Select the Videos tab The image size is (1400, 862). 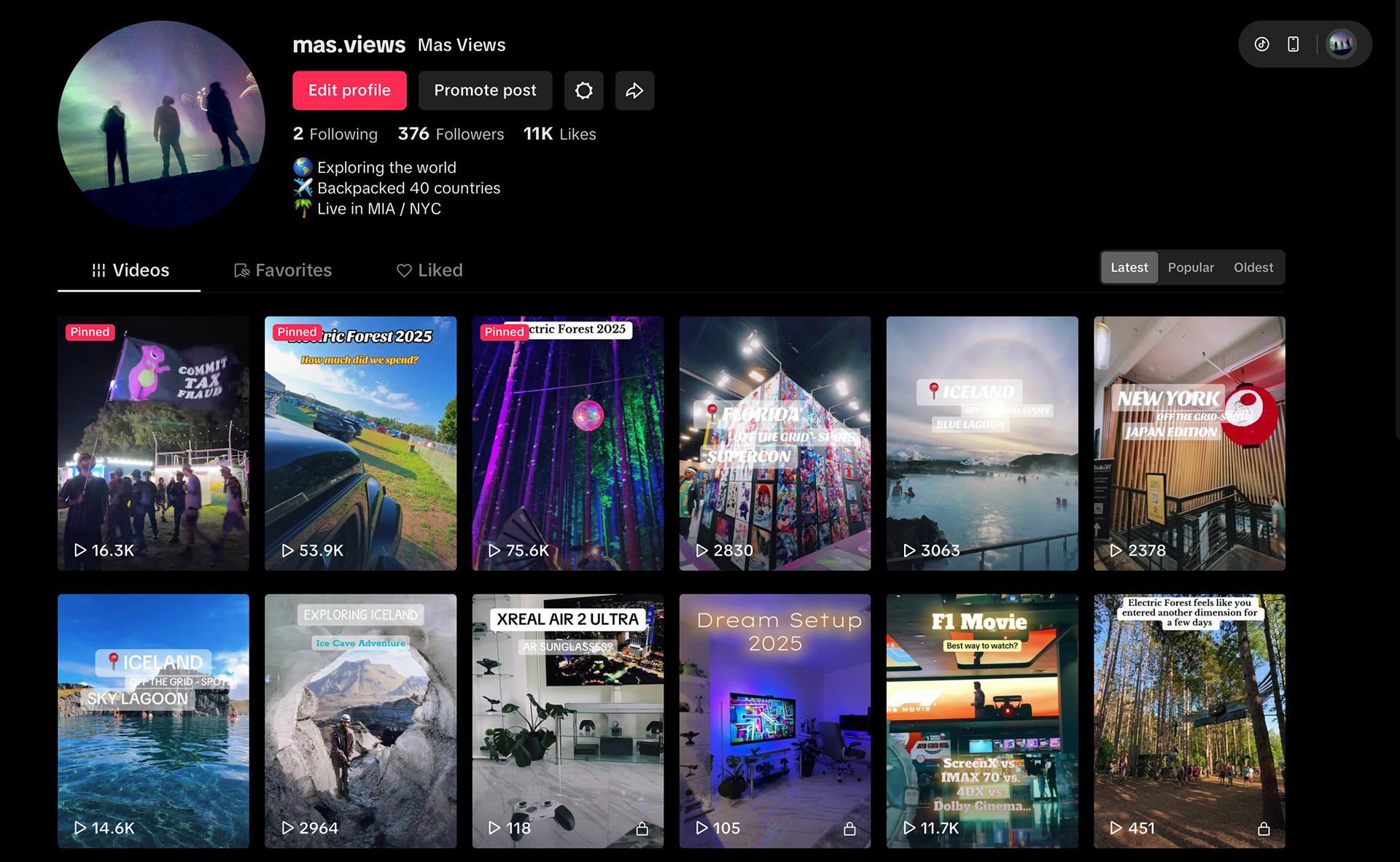(130, 271)
